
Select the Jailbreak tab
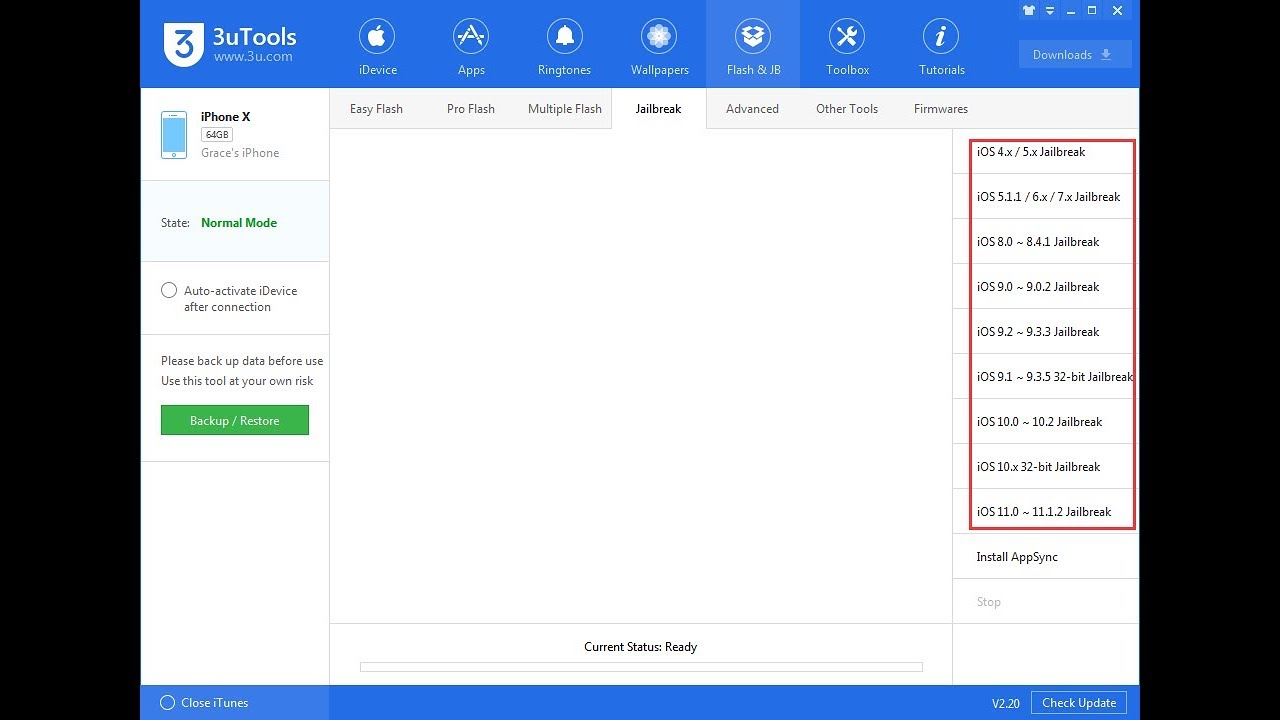click(x=658, y=109)
